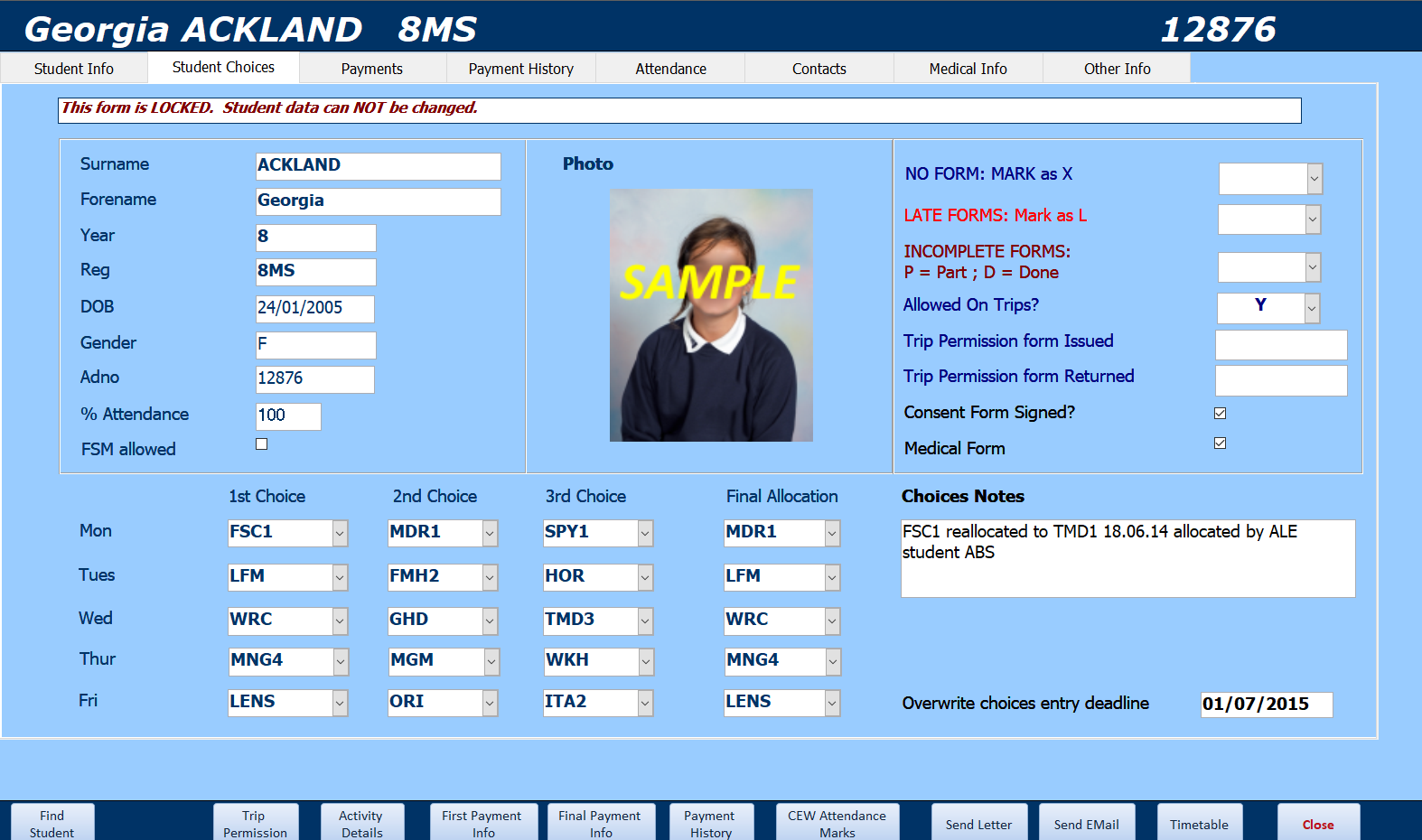Open Monday Final Allocation dropdown showing MDR1
The image size is (1422, 840).
pyautogui.click(x=832, y=533)
